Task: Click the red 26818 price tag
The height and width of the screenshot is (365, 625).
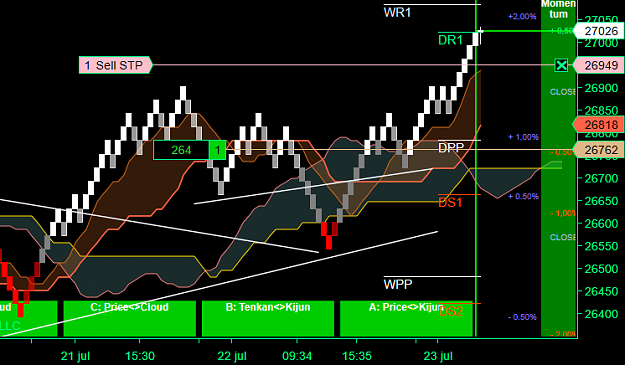Action: (598, 125)
